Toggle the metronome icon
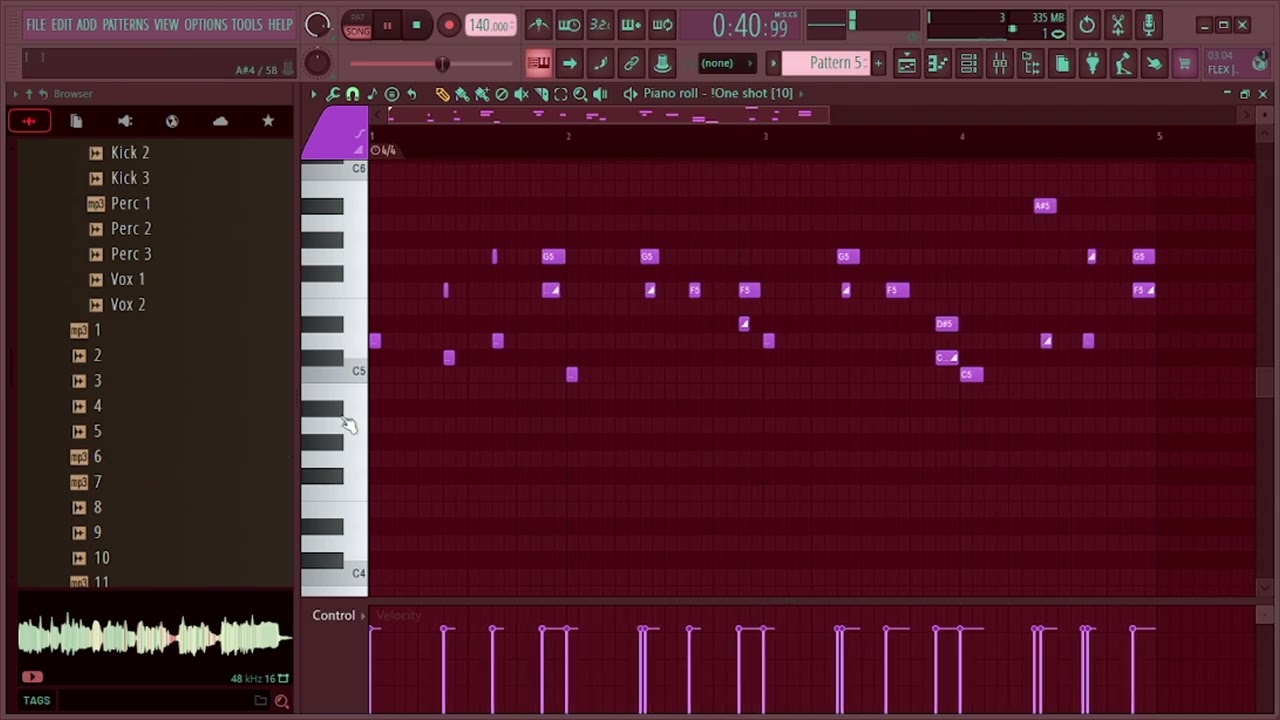 coord(538,25)
